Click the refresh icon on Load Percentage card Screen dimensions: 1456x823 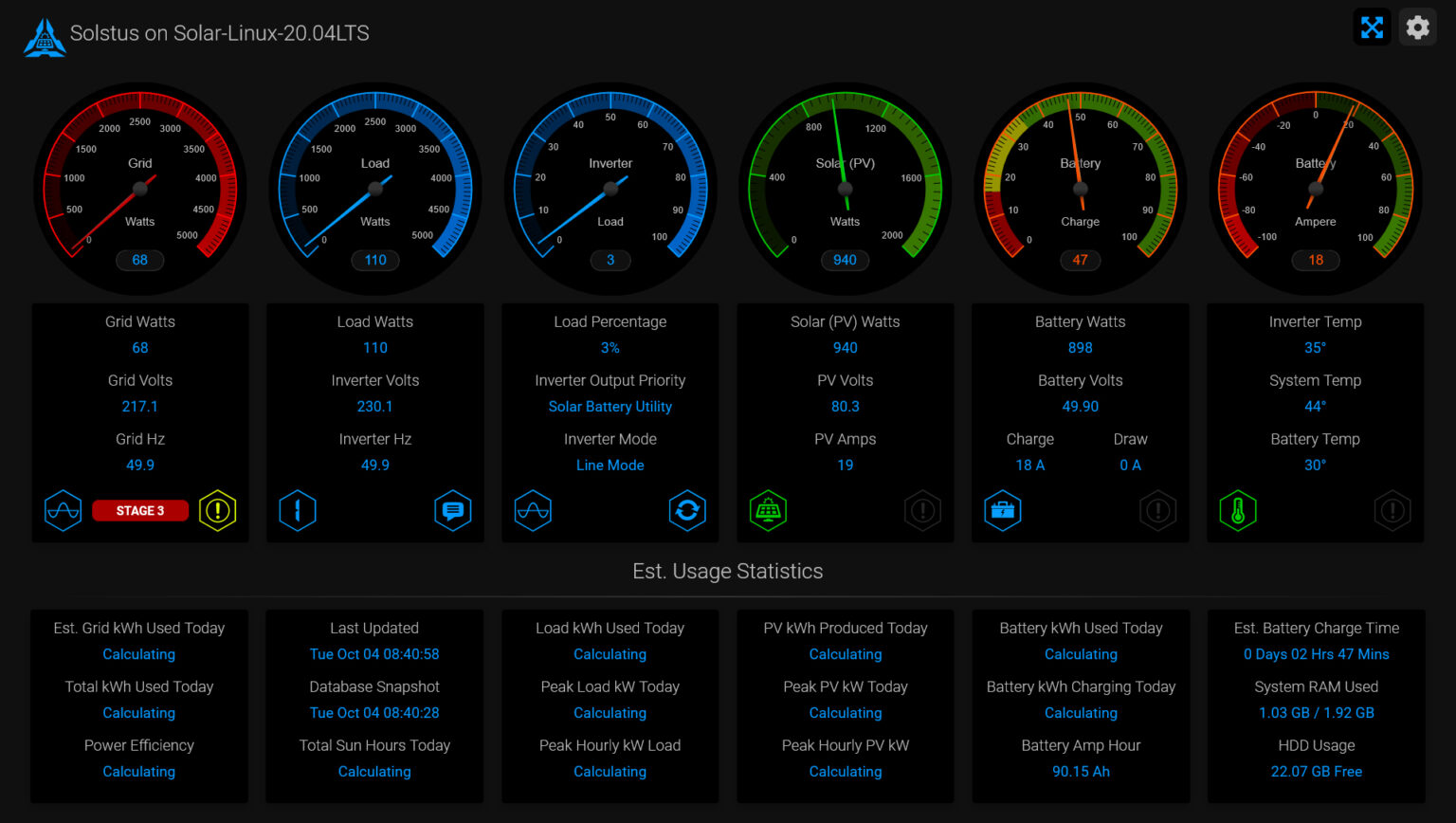point(688,510)
